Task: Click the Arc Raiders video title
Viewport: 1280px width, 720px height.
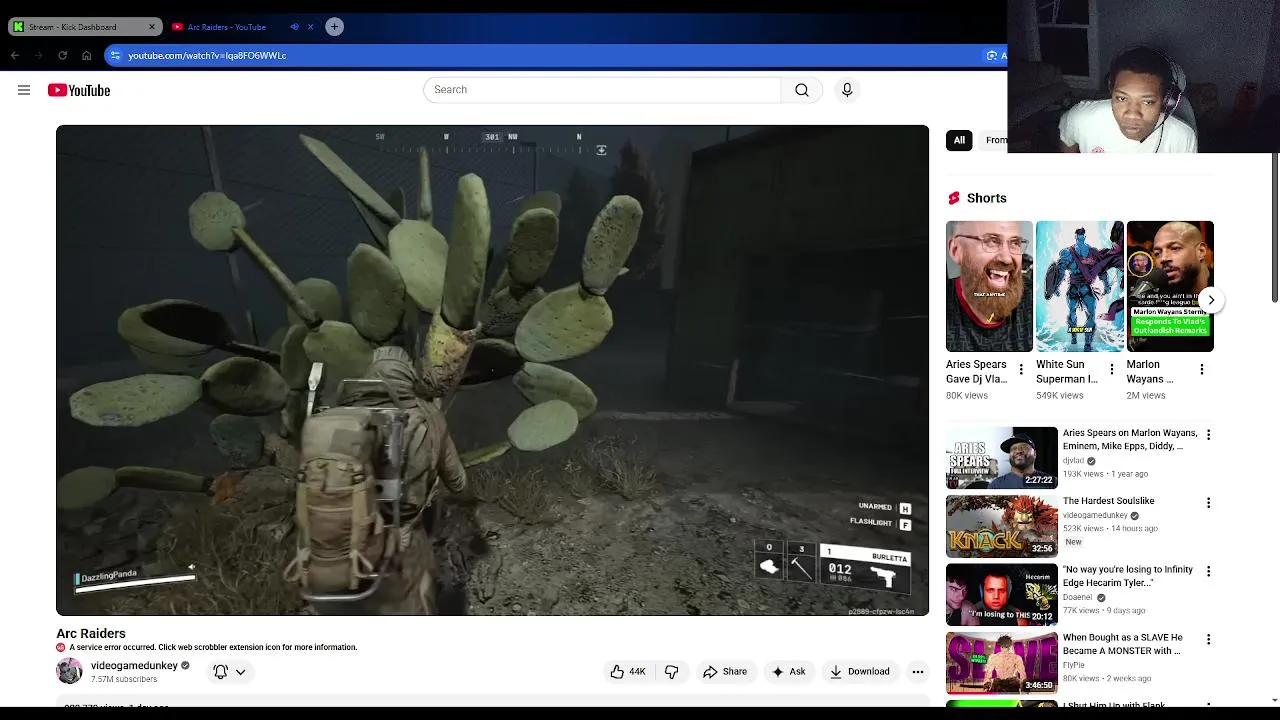Action: pyautogui.click(x=91, y=633)
